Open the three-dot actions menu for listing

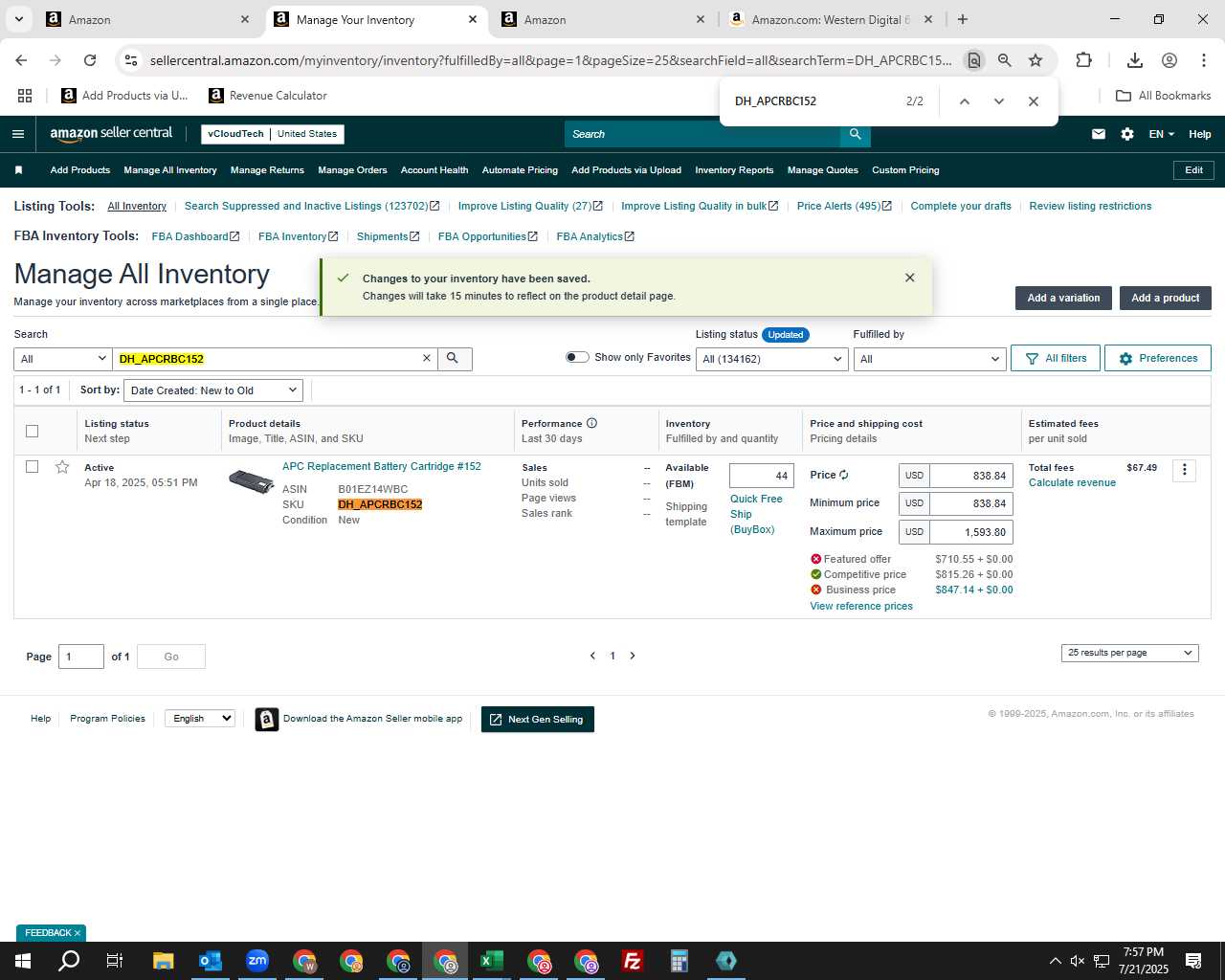(x=1185, y=470)
